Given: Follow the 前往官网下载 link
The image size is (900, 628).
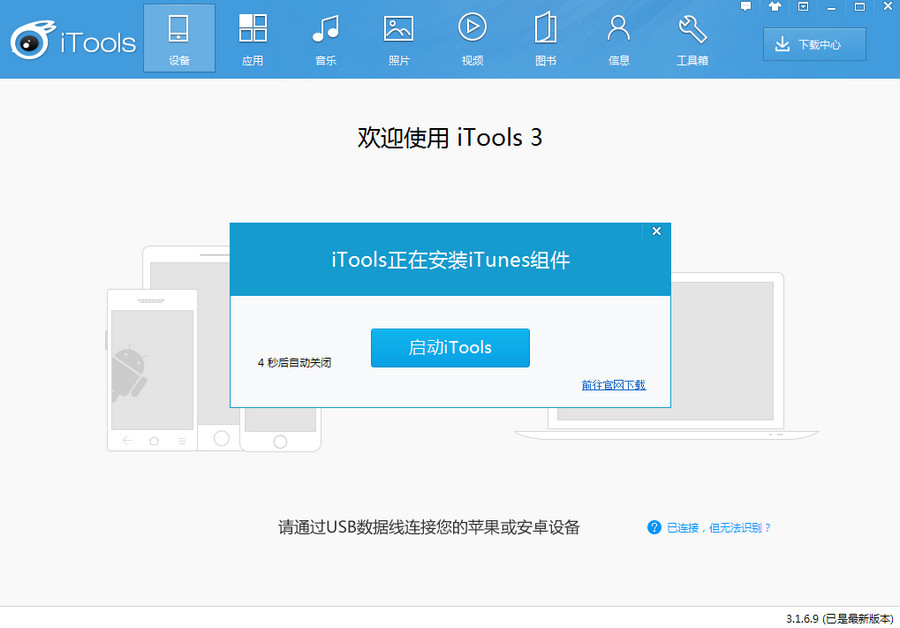Looking at the screenshot, I should (x=613, y=385).
